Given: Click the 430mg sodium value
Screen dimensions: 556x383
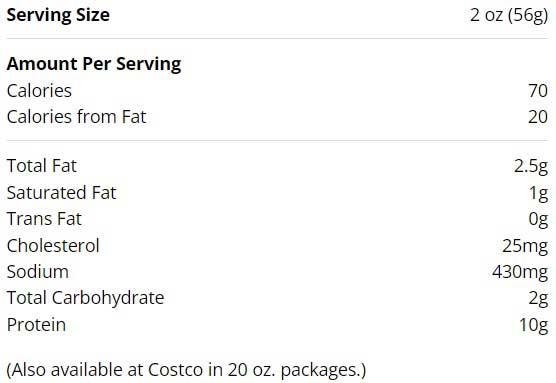Looking at the screenshot, I should coord(520,272).
